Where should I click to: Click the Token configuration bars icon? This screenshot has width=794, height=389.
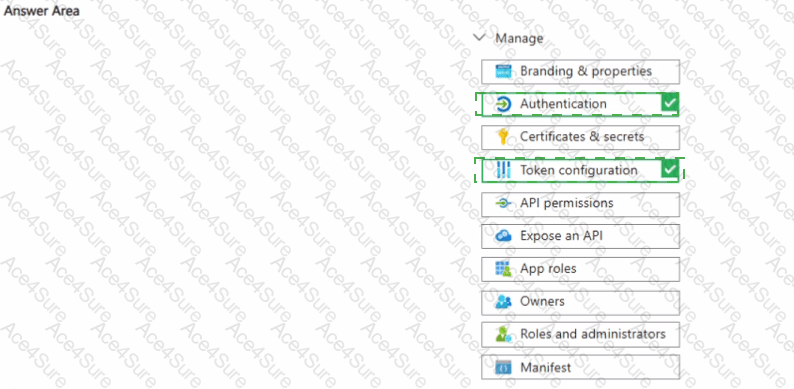pos(503,170)
